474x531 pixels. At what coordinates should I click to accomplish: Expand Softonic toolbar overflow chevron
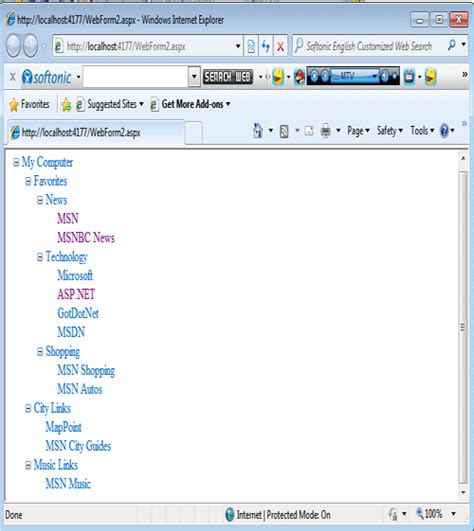[465, 74]
